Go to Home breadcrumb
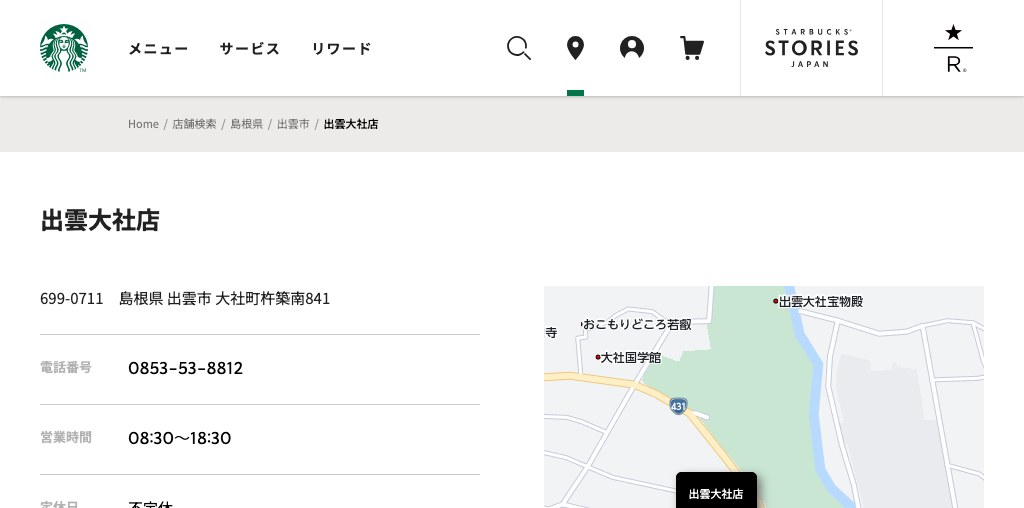1024x508 pixels. click(x=143, y=124)
